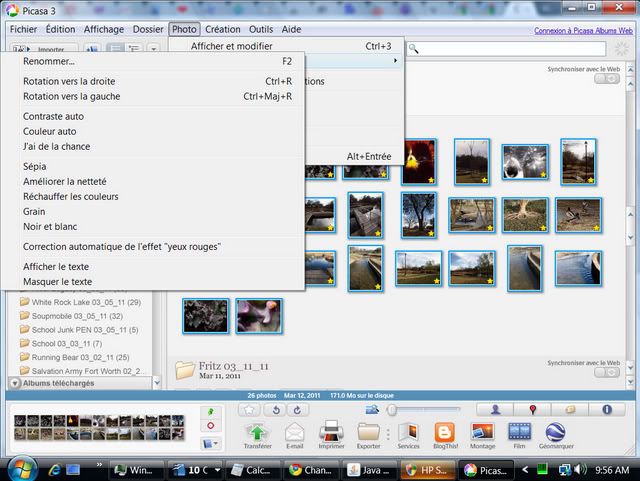Adjust the thumbnail size slider
This screenshot has width=640, height=481.
[393, 410]
